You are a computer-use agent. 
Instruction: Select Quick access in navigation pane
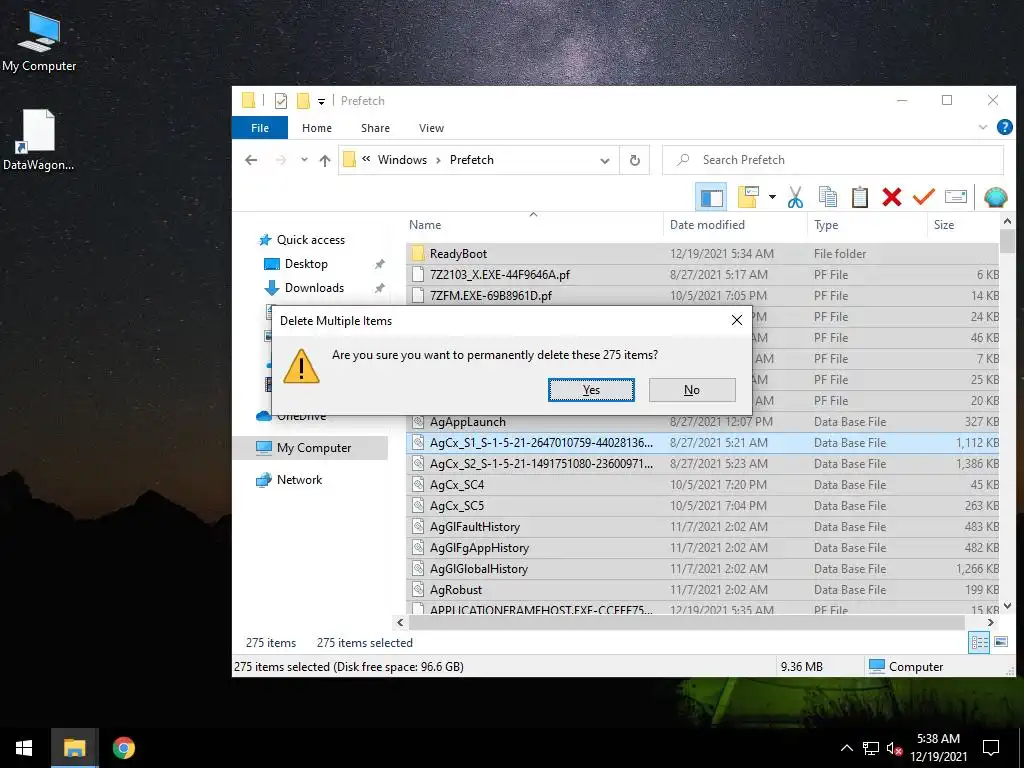pos(311,240)
